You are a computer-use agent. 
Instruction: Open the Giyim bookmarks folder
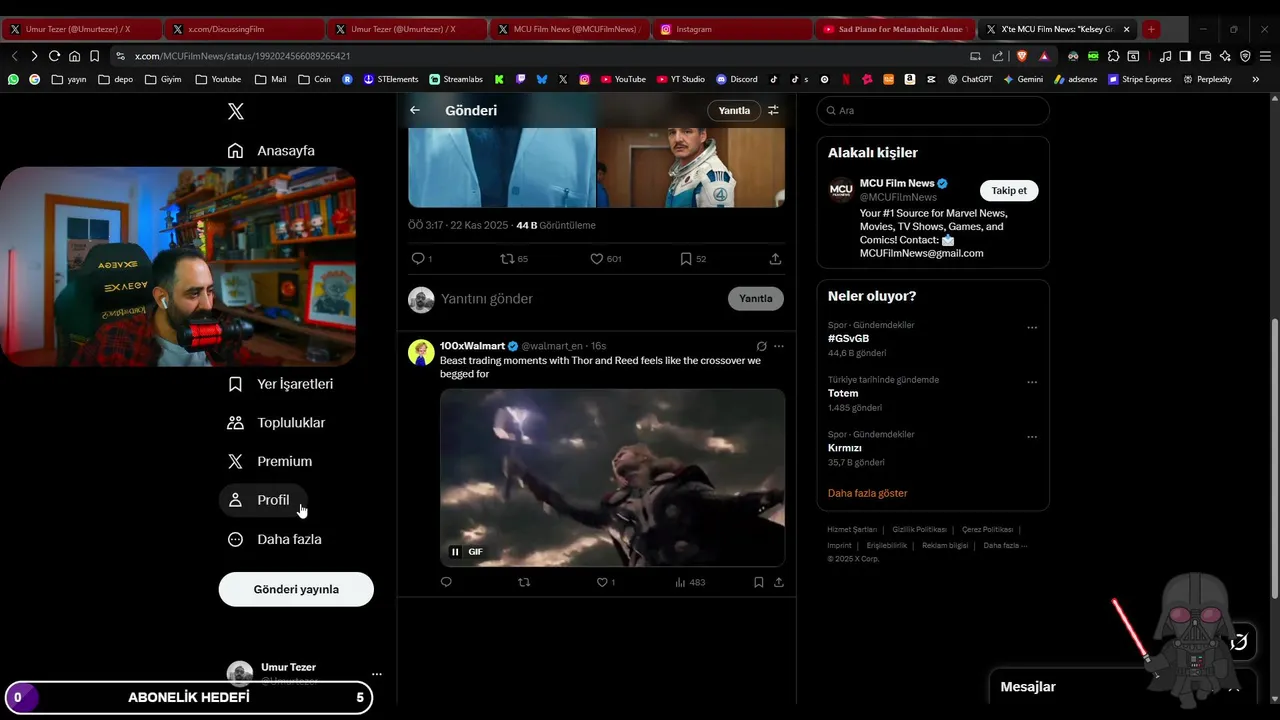tap(163, 79)
